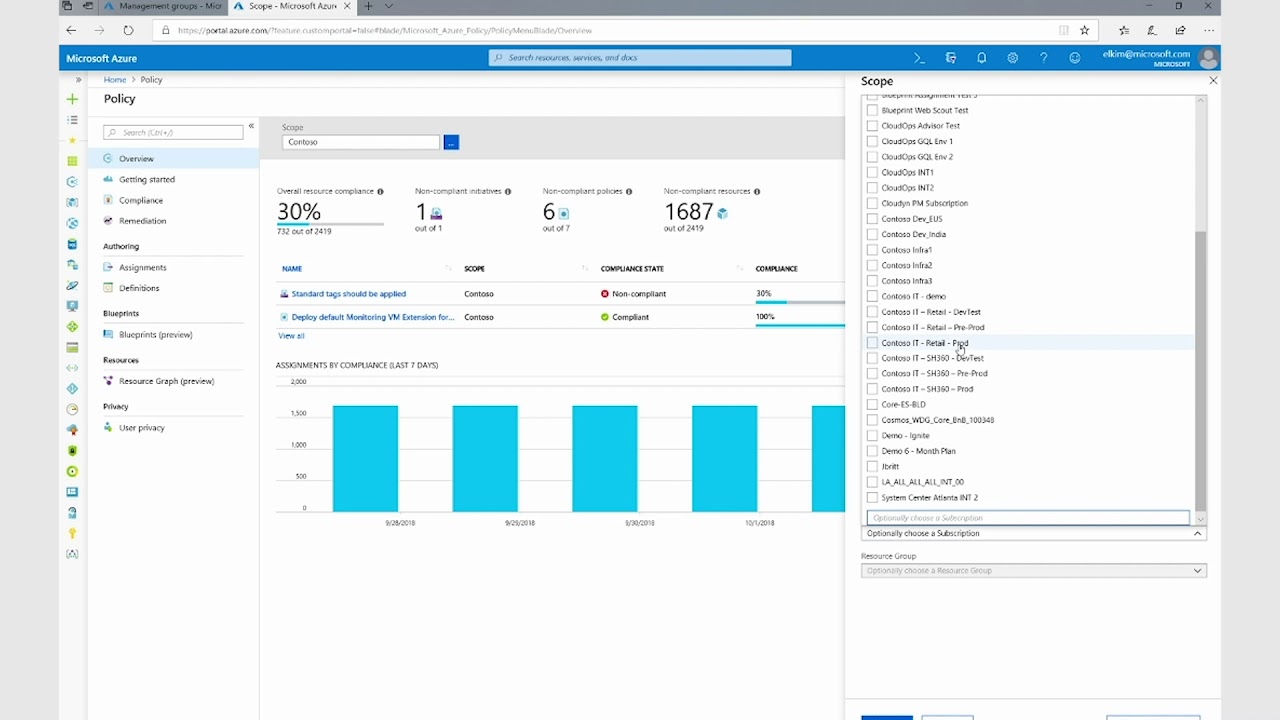This screenshot has width=1280, height=720.
Task: Go to Home breadcrumb
Action: 115,79
